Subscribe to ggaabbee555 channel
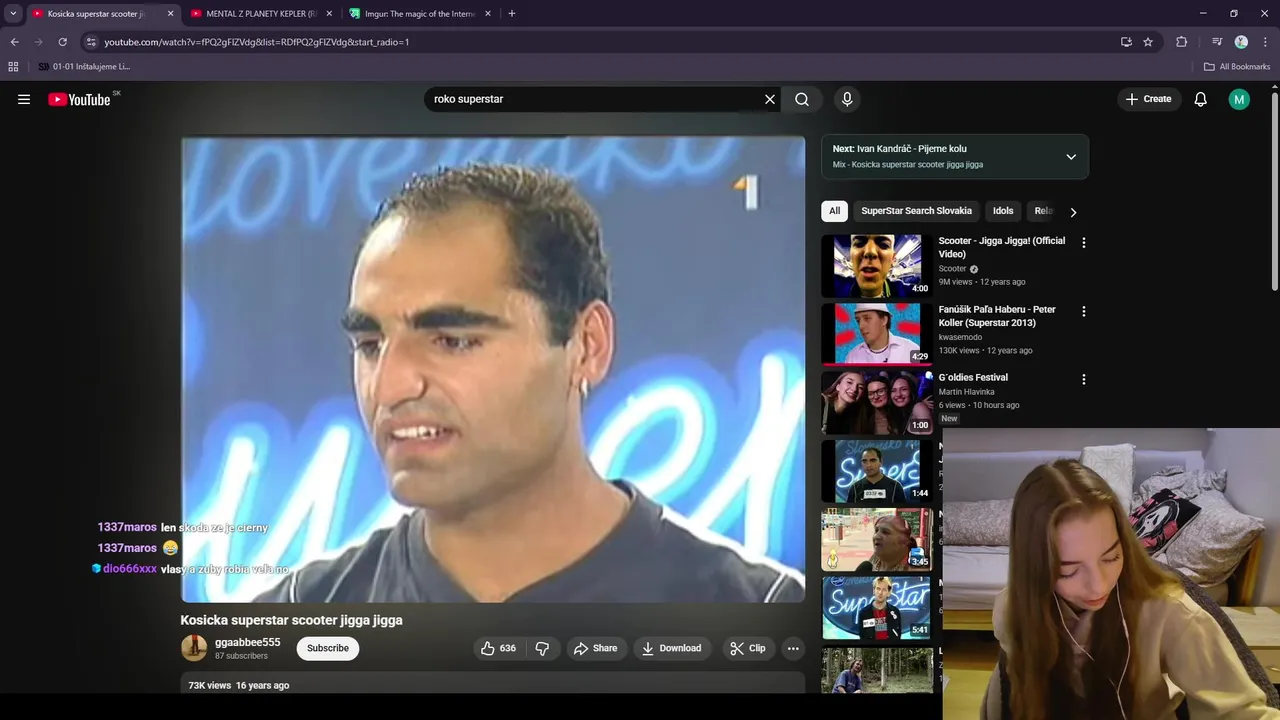This screenshot has width=1280, height=720. click(328, 648)
